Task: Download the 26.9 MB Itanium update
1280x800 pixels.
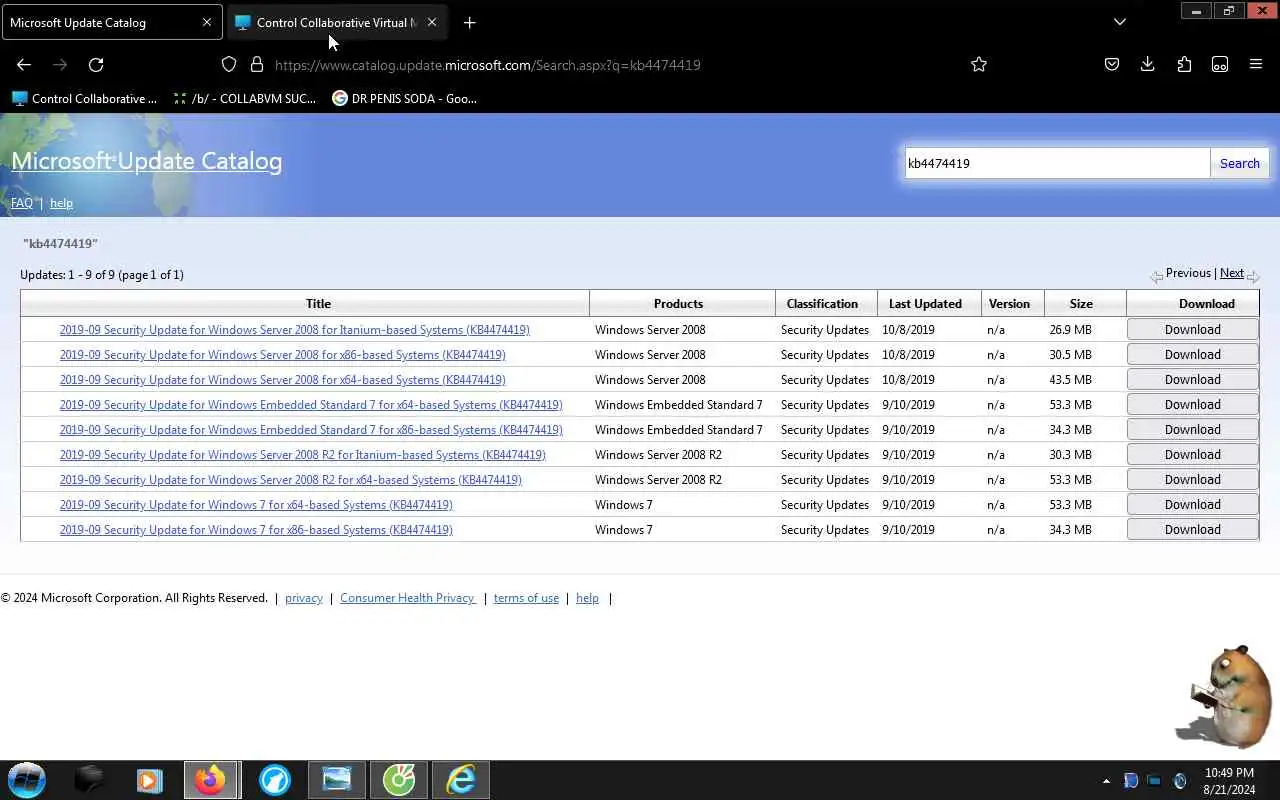Action: click(x=1192, y=329)
